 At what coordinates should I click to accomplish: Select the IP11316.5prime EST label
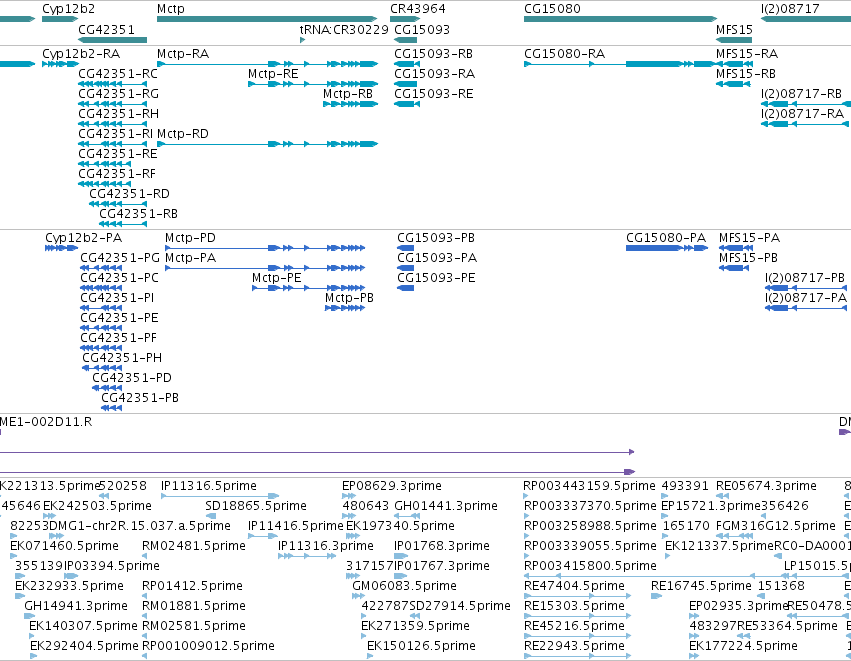click(209, 486)
